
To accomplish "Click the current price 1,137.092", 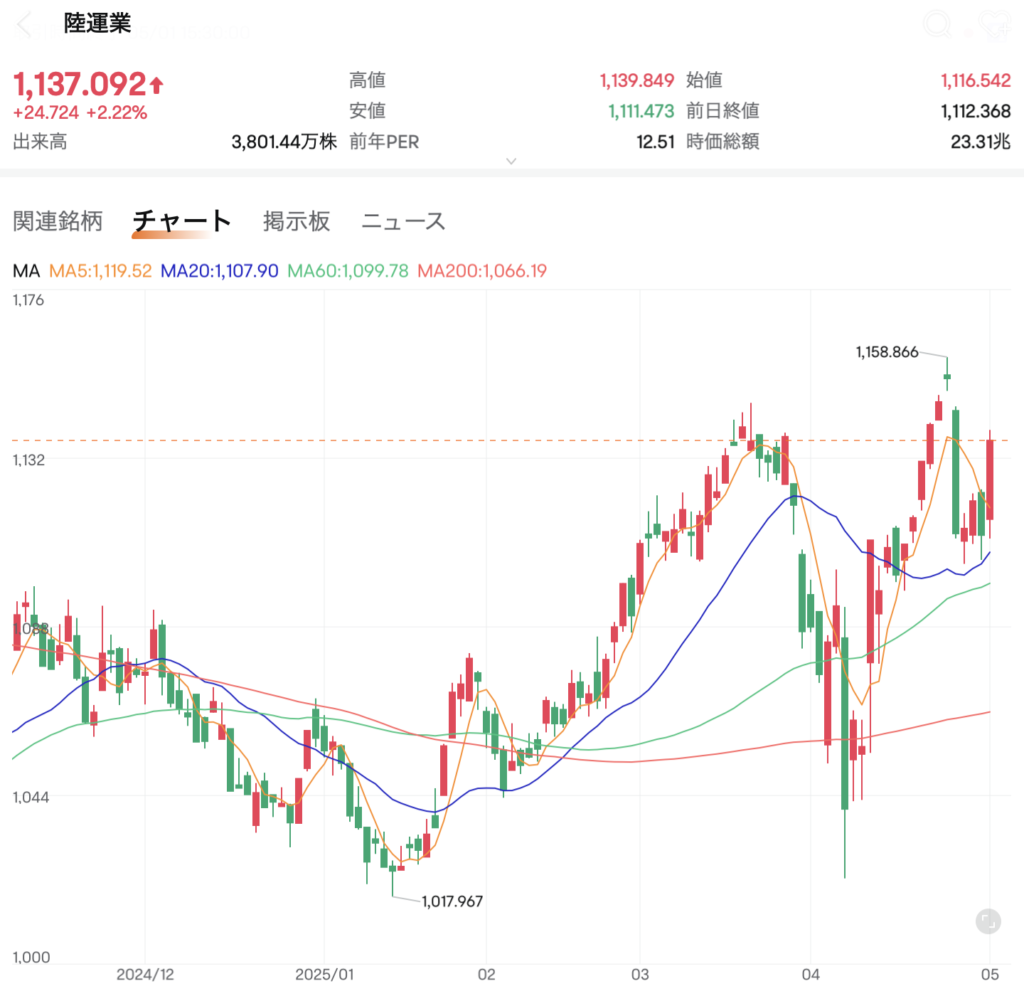I will tap(80, 84).
